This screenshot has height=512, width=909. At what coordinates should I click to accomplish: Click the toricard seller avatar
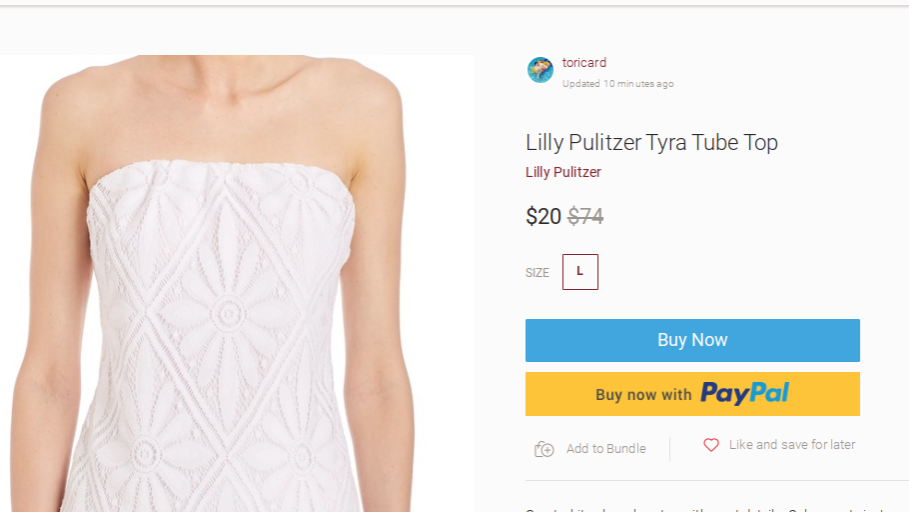(x=540, y=70)
